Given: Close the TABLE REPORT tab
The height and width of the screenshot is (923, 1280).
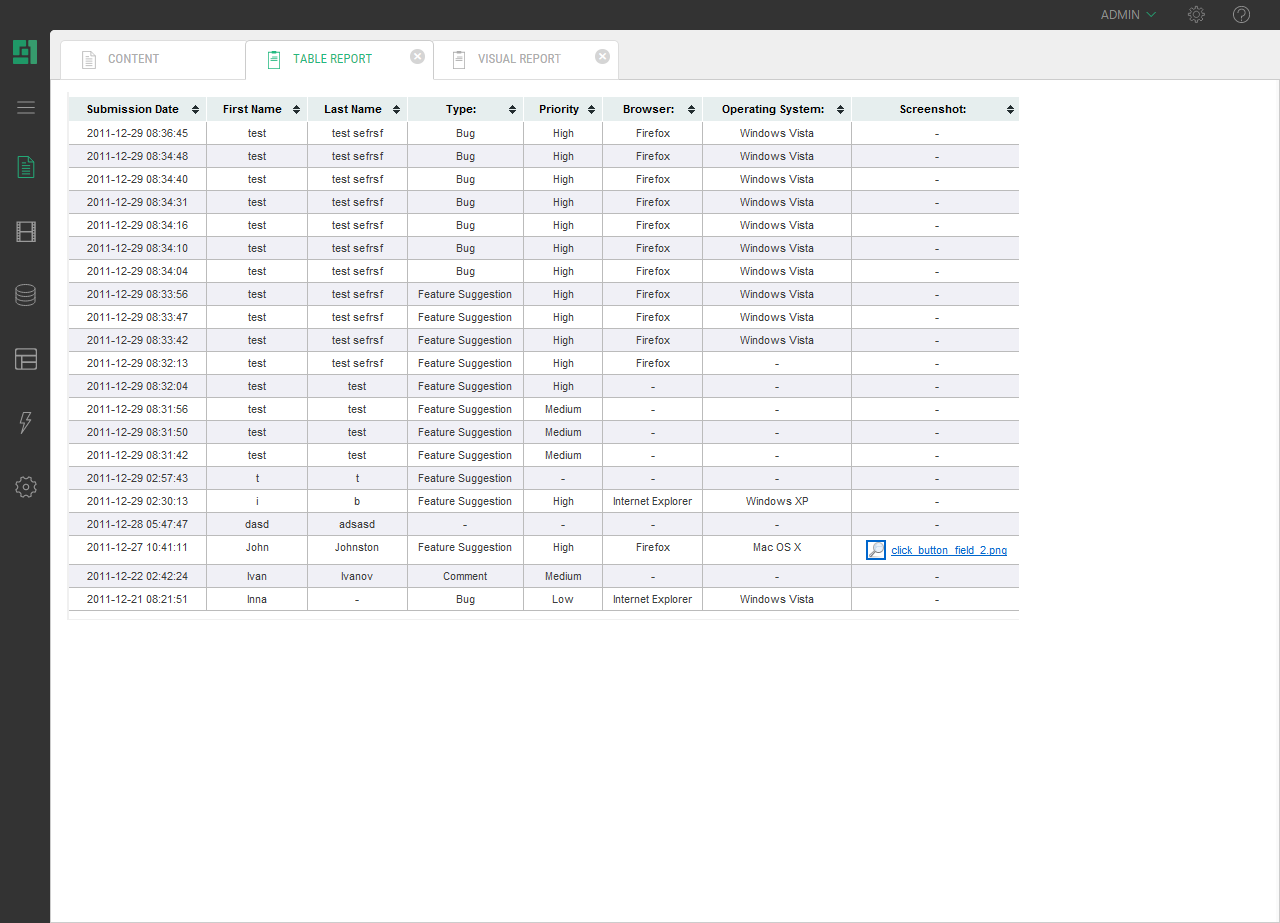Looking at the screenshot, I should [x=418, y=57].
